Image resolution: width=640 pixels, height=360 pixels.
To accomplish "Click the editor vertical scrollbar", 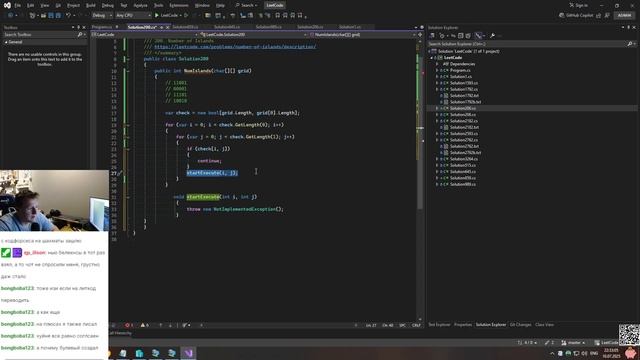I will tap(420, 180).
